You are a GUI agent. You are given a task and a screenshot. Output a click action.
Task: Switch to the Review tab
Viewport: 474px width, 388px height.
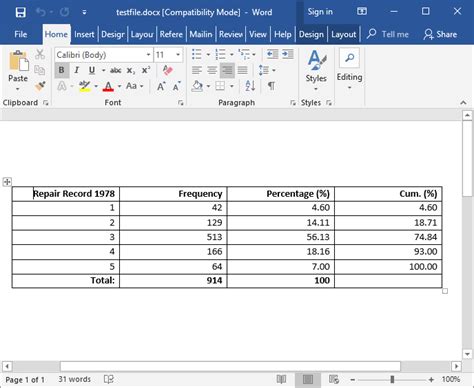[231, 34]
